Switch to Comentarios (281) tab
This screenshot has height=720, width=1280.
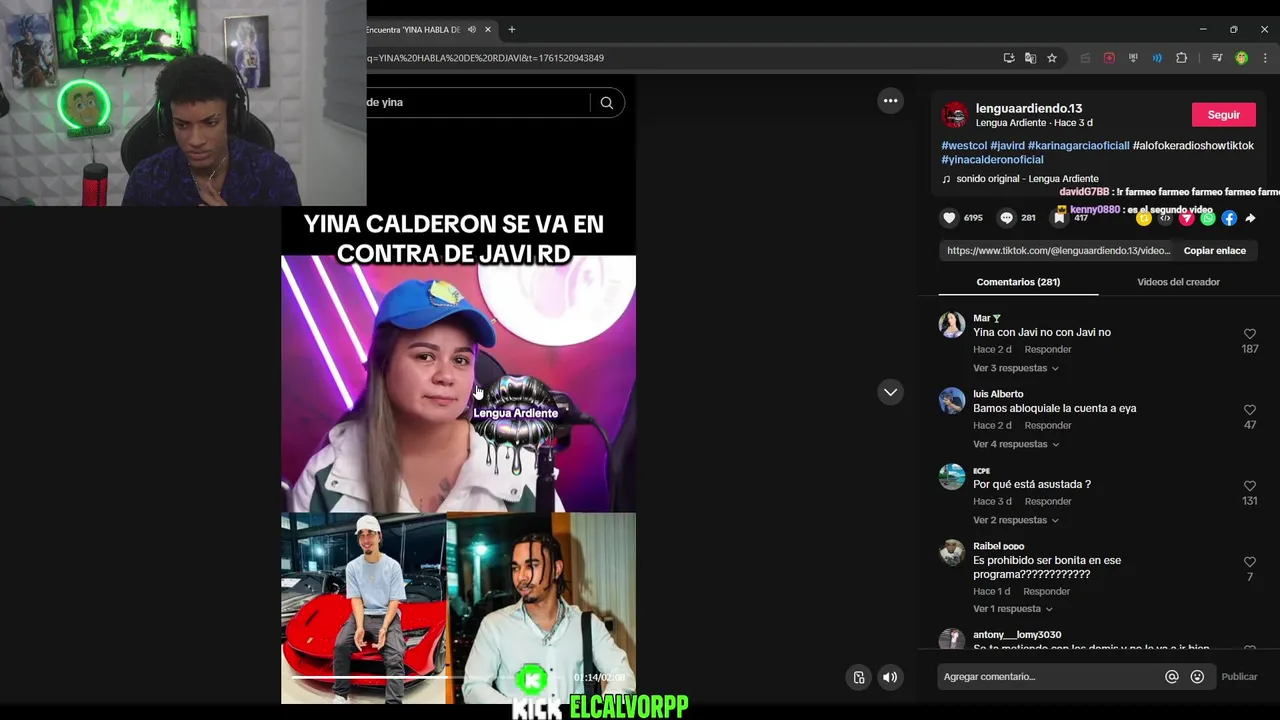click(1018, 282)
